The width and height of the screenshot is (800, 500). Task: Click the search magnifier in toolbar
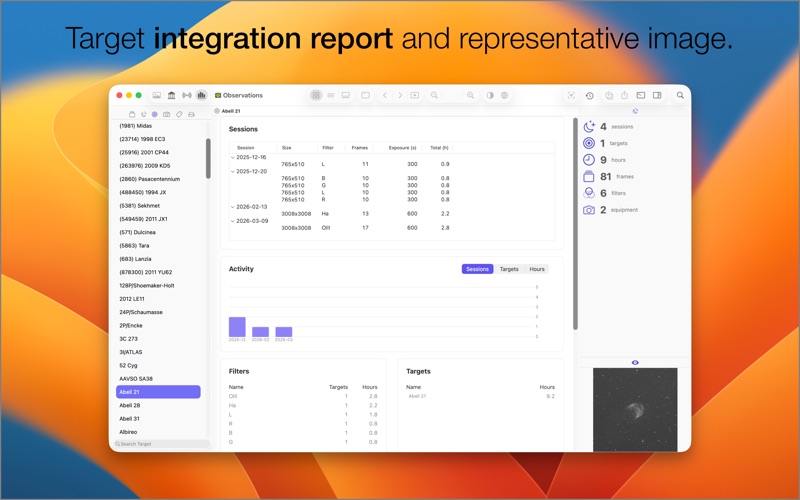(x=680, y=95)
